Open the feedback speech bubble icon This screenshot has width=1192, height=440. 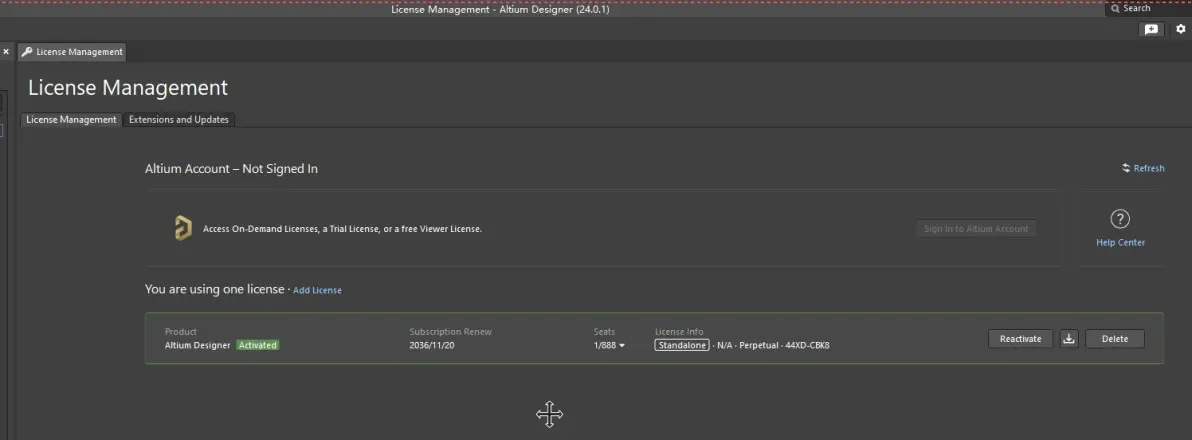[1152, 30]
